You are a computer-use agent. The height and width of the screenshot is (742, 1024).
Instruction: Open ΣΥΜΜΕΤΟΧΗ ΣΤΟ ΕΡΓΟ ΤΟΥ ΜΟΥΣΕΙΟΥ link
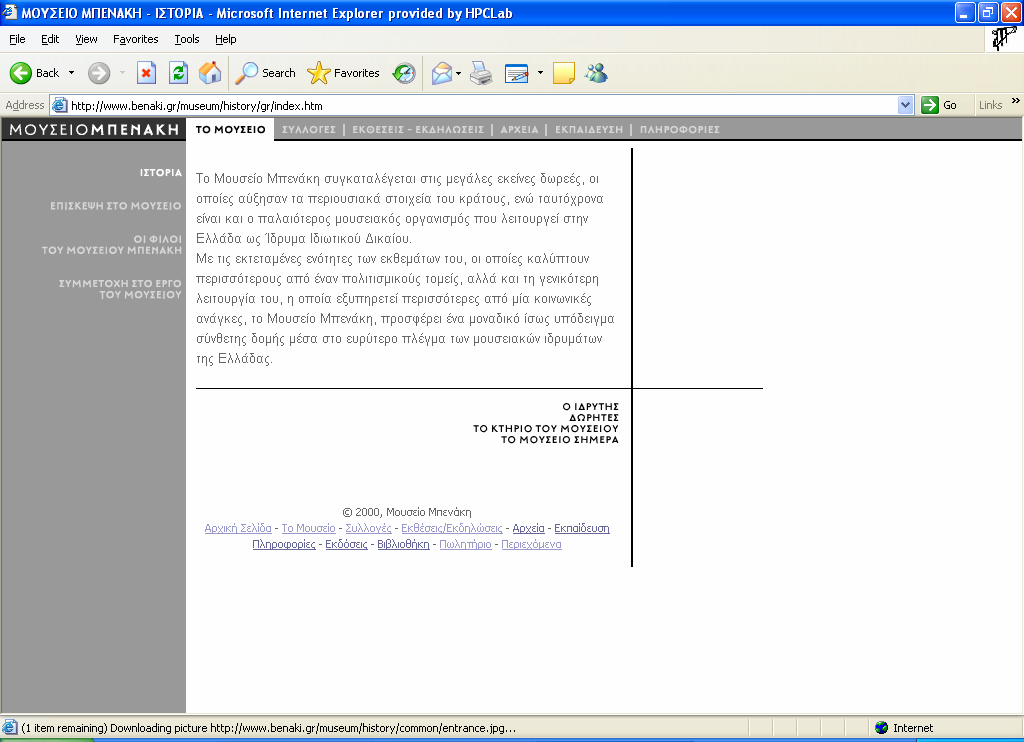(x=120, y=289)
